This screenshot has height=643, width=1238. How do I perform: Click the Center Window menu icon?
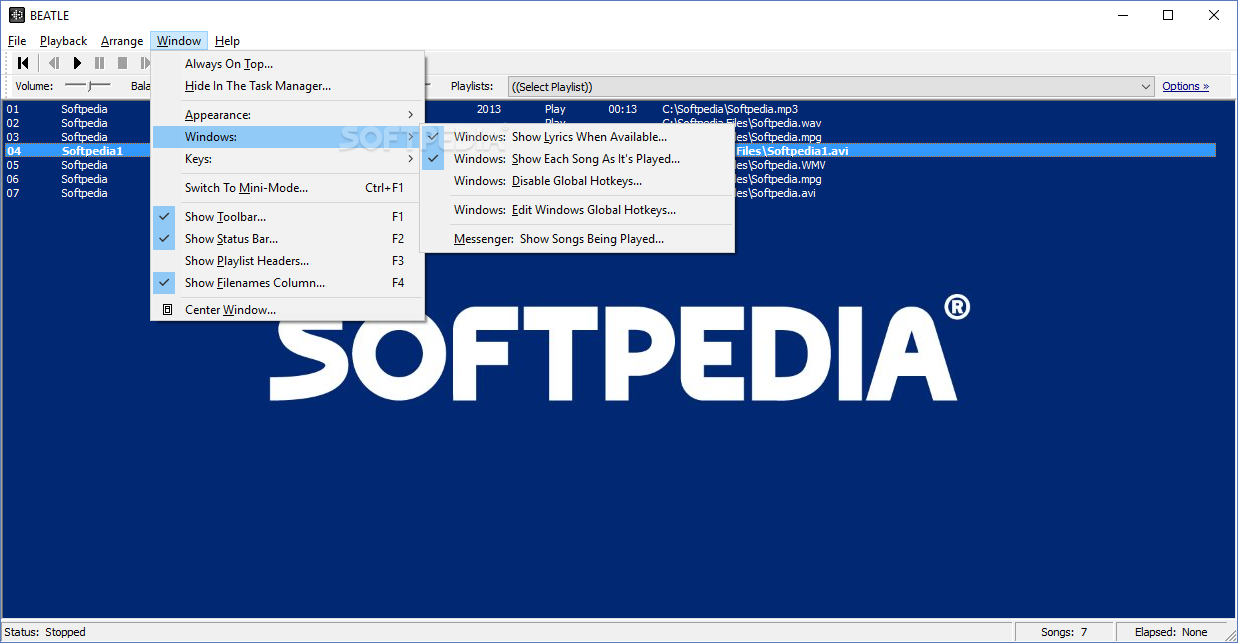tap(167, 310)
